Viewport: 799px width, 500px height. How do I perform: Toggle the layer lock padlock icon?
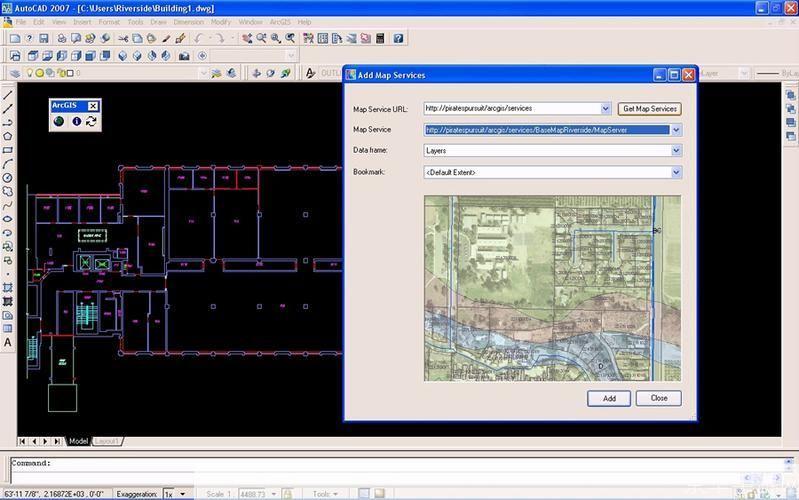60,73
